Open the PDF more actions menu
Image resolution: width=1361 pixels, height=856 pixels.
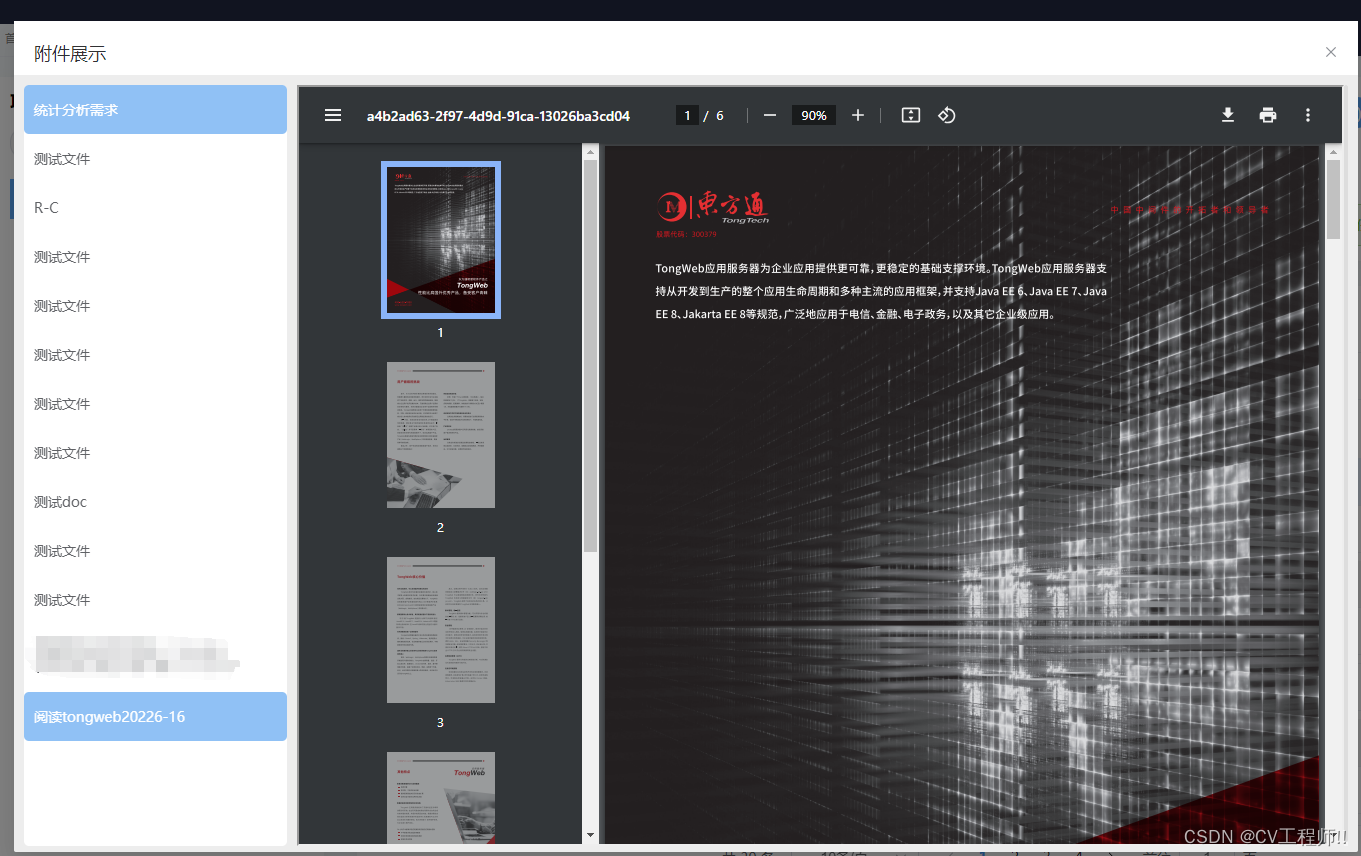pyautogui.click(x=1308, y=116)
